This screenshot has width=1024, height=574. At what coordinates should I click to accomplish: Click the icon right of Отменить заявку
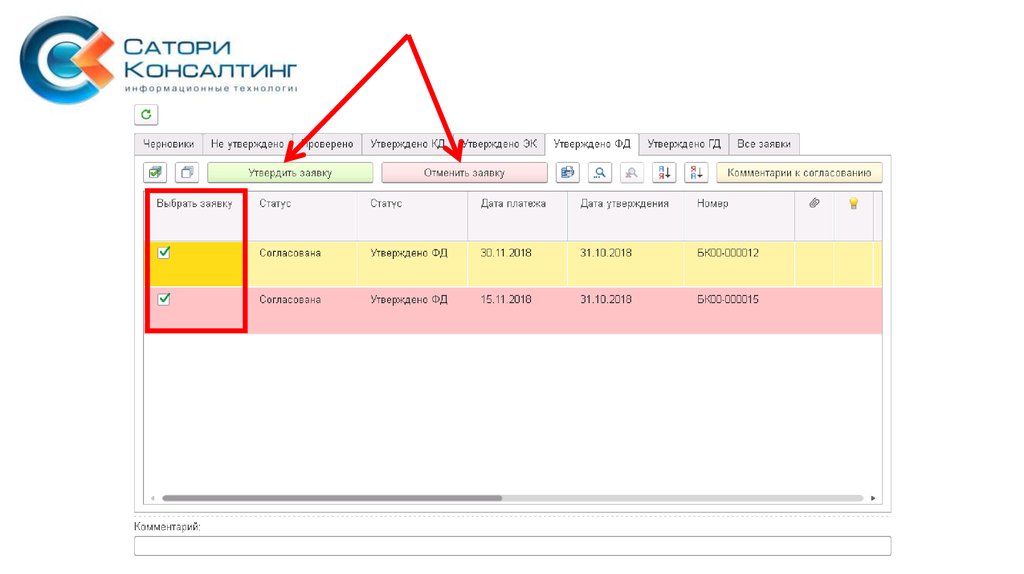(567, 173)
